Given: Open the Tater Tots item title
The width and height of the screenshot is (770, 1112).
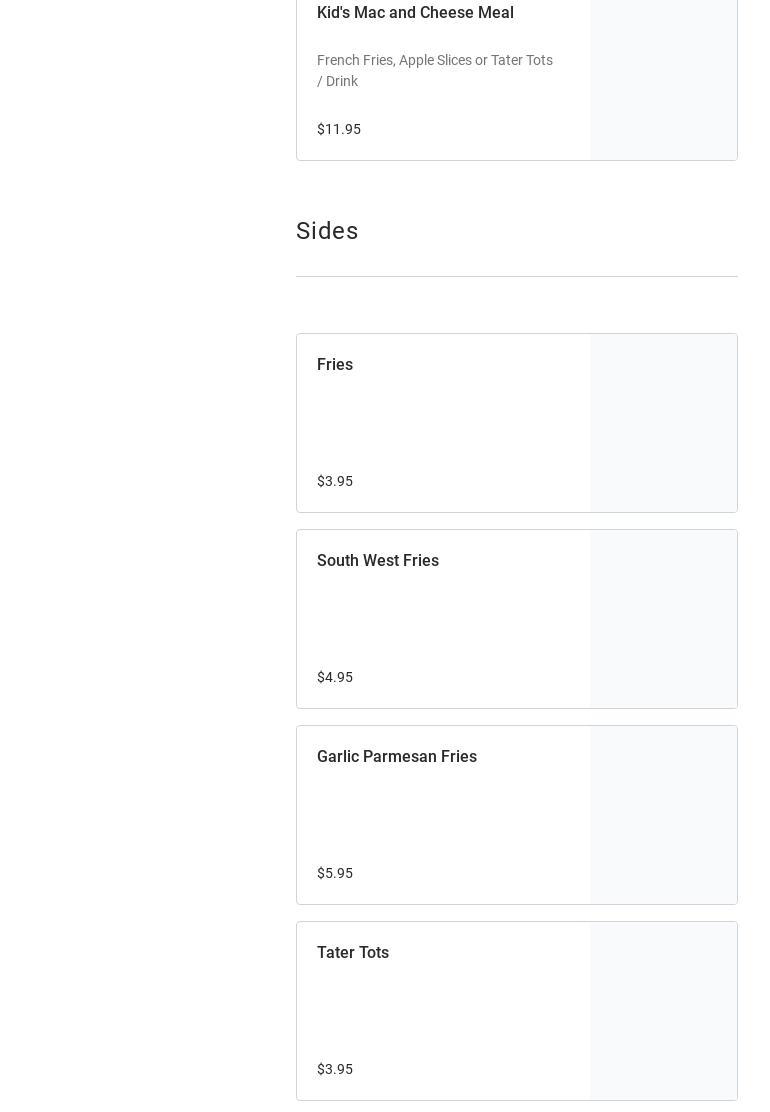Looking at the screenshot, I should pos(353,953).
